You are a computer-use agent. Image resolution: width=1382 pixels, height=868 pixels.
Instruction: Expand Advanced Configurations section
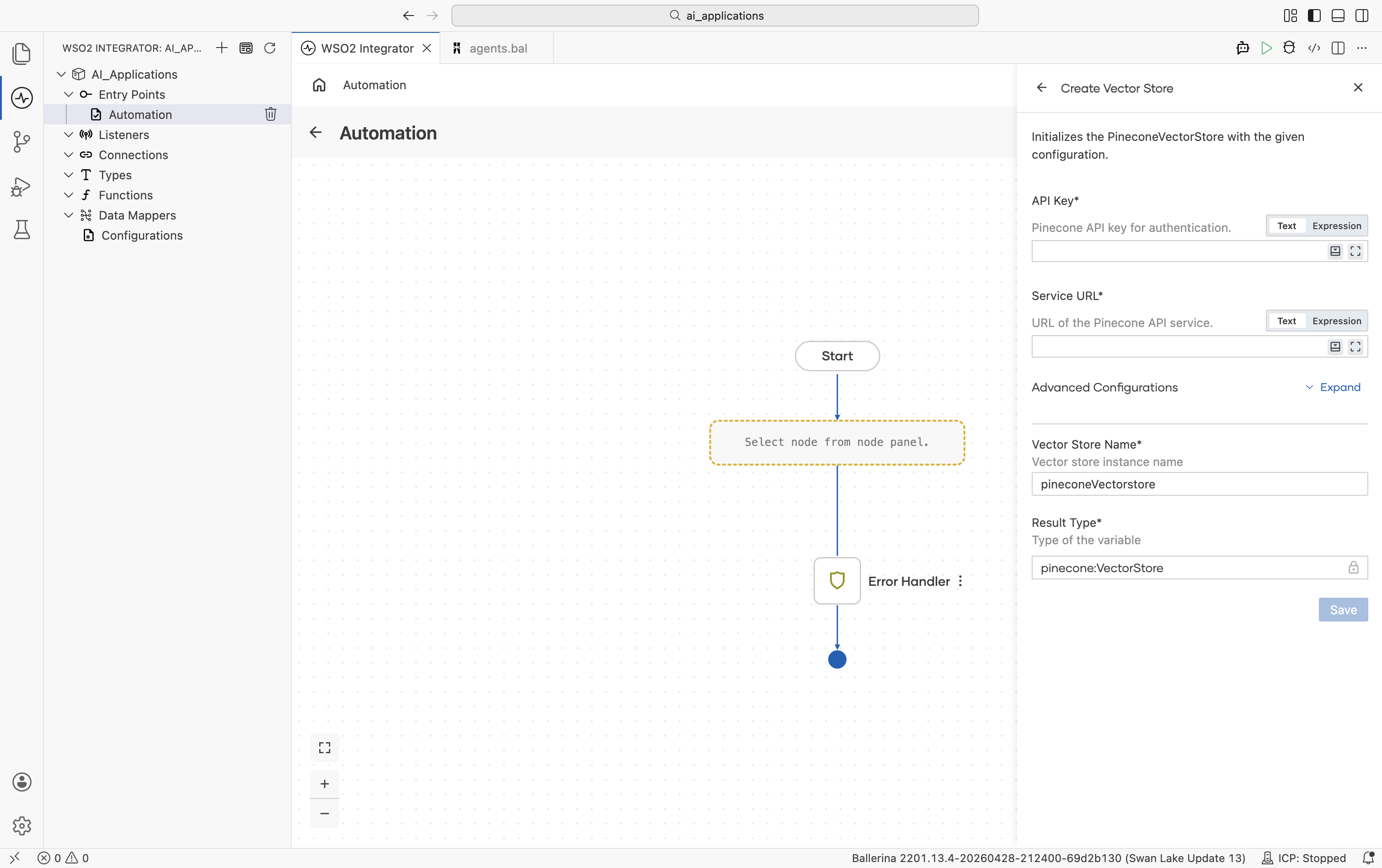1333,387
